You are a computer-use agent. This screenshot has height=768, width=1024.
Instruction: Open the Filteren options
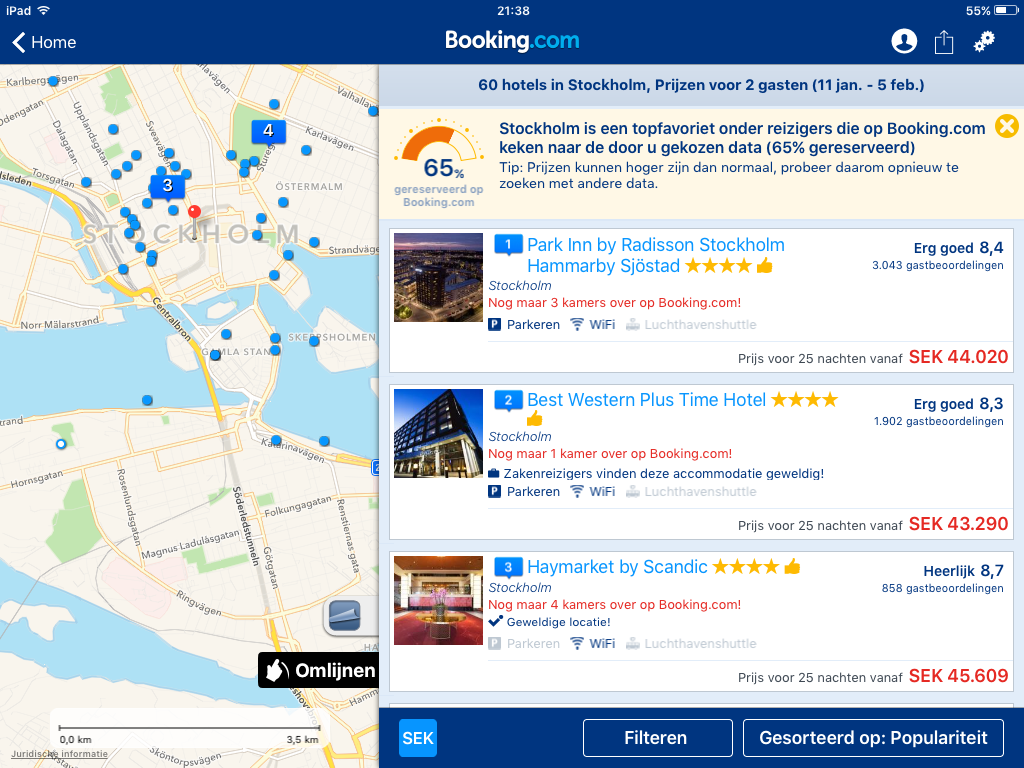[x=657, y=738]
